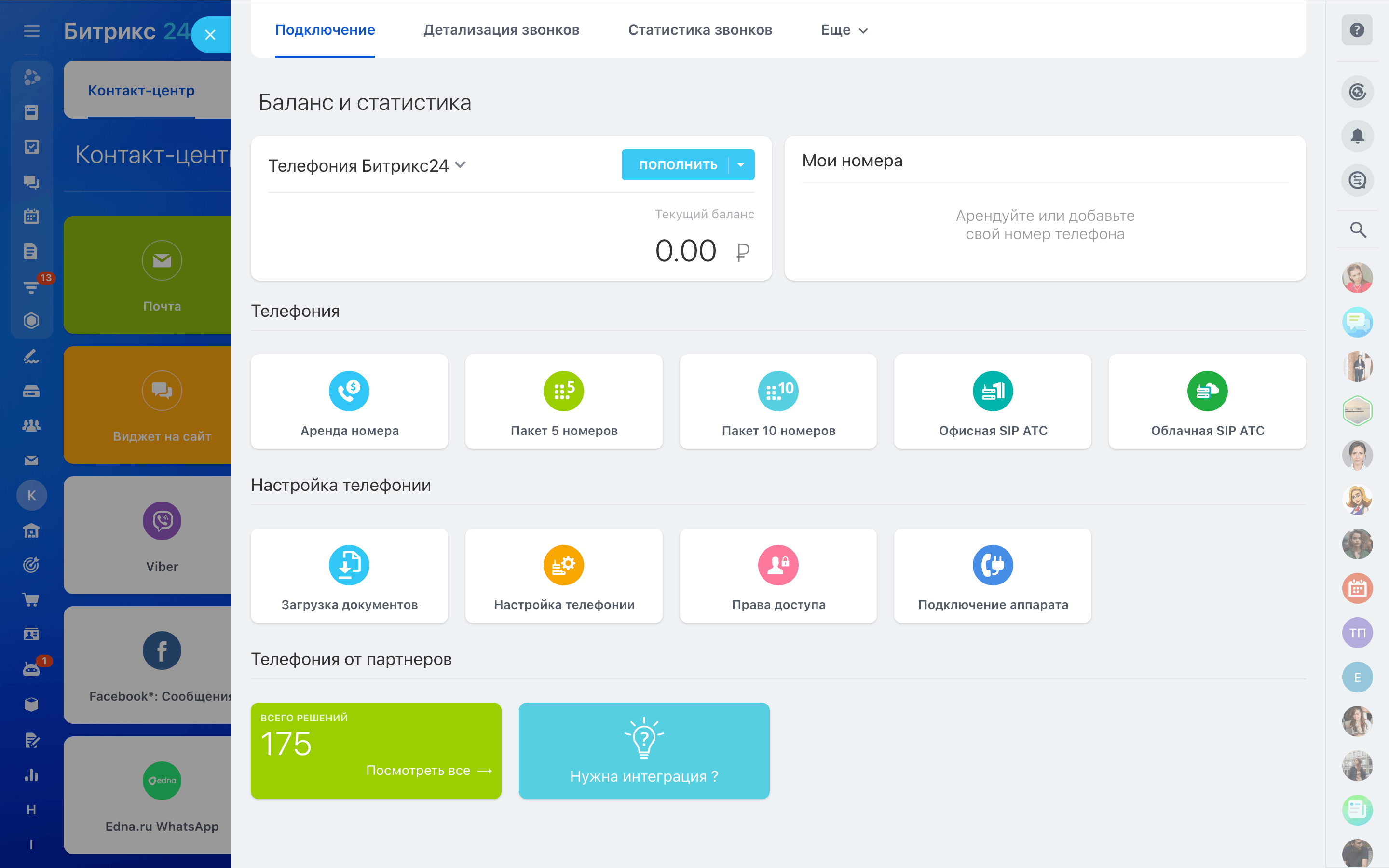Open Загрузка документов tile

point(349,576)
